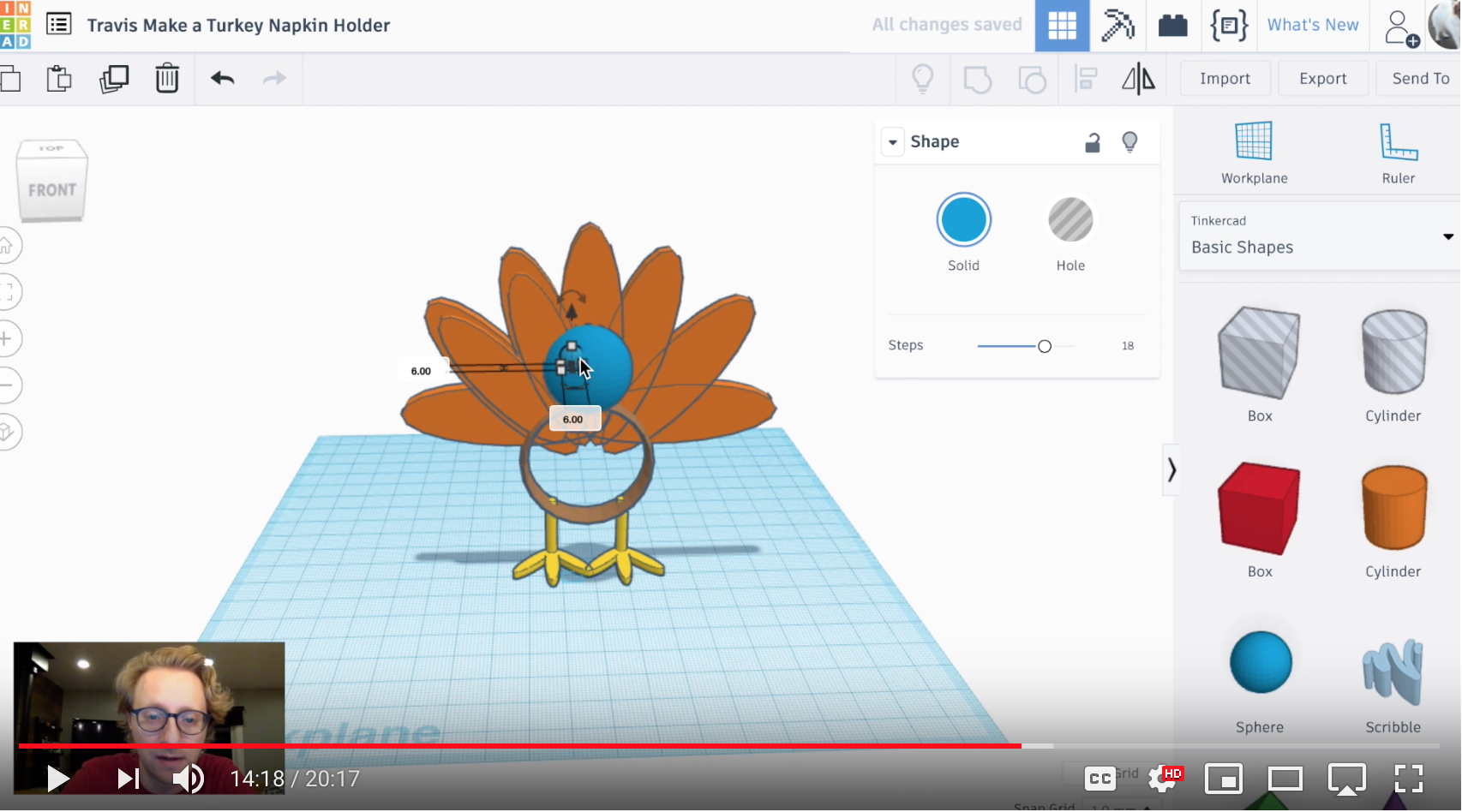Open the Align tool
Image resolution: width=1462 pixels, height=812 pixels.
[1084, 78]
